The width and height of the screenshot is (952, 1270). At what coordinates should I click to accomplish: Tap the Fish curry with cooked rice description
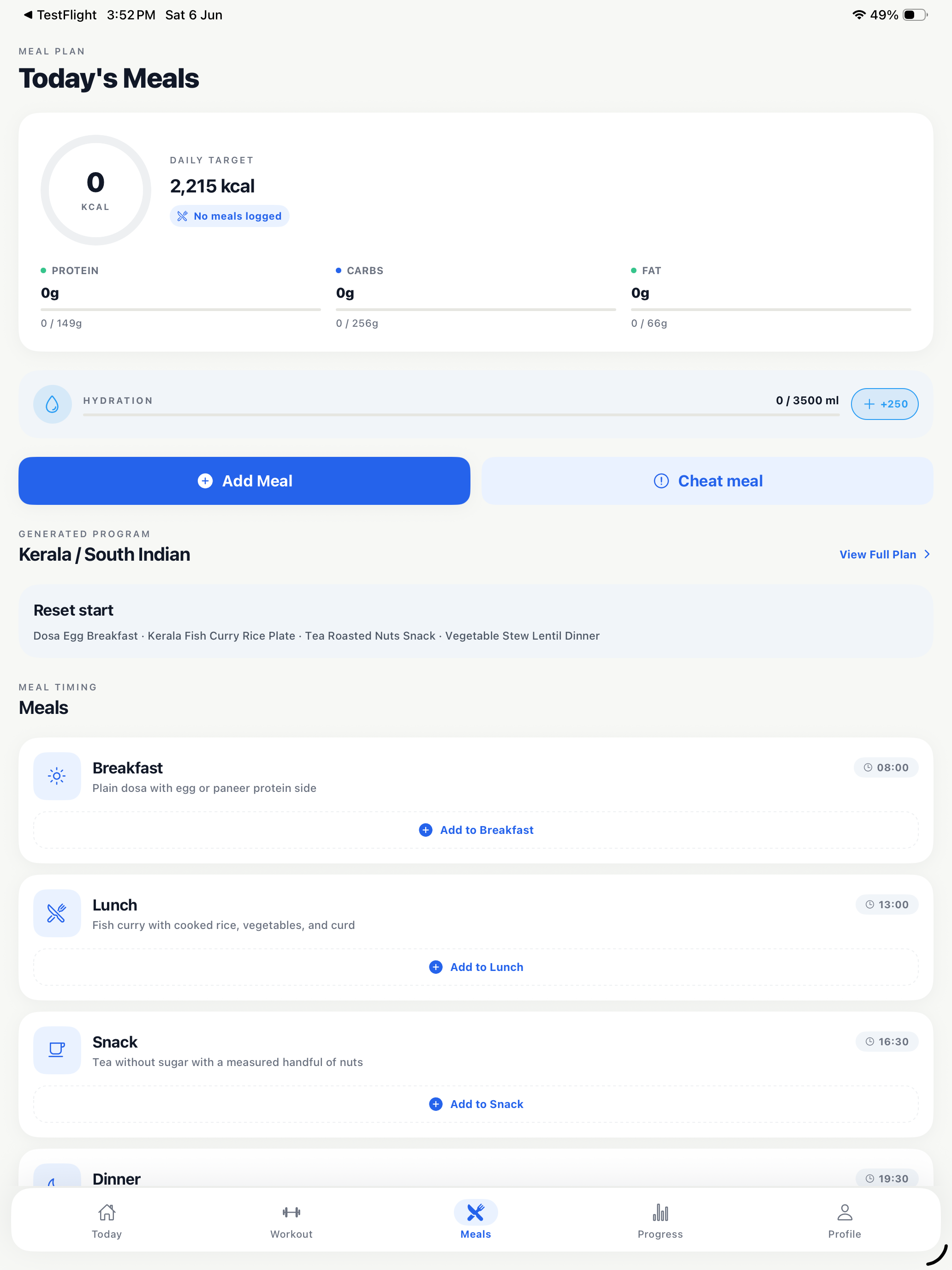[x=224, y=926]
